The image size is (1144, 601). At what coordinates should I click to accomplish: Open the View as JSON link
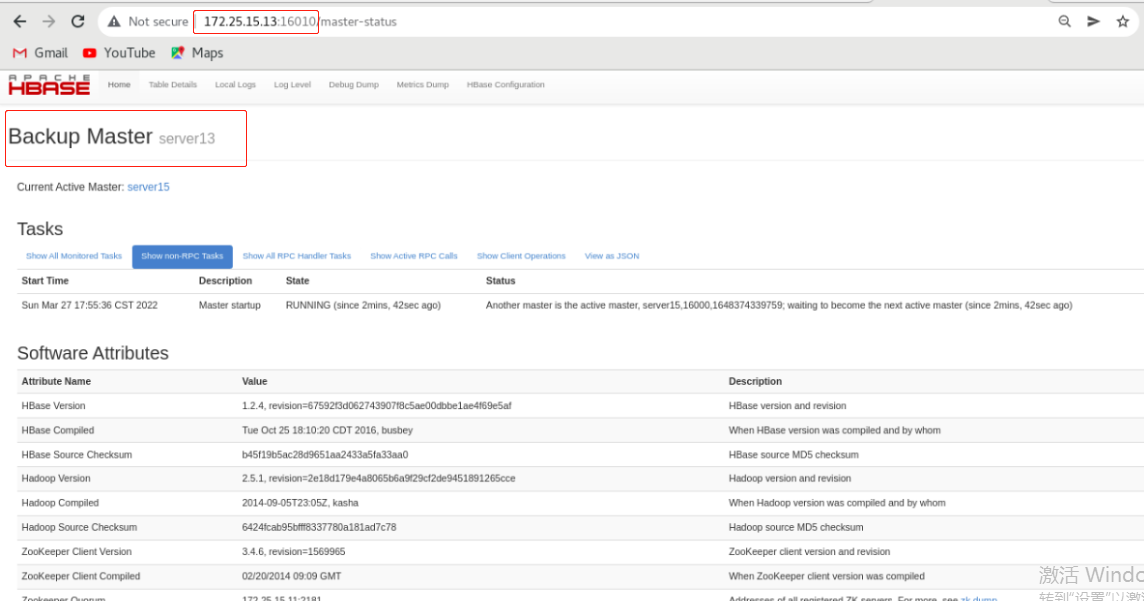point(612,256)
